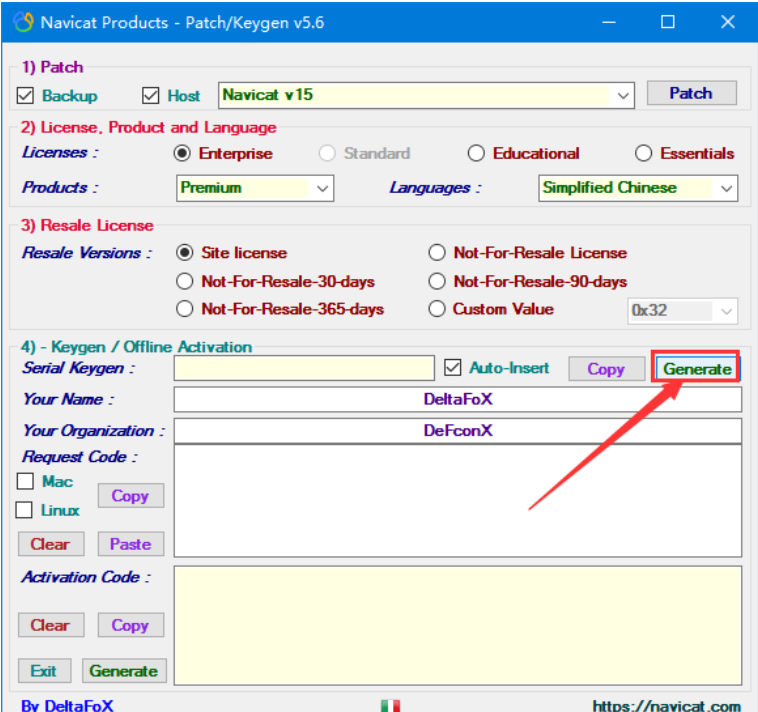The image size is (758, 712).
Task: Choose Not-For-Resale-365-days option
Action: click(x=185, y=309)
